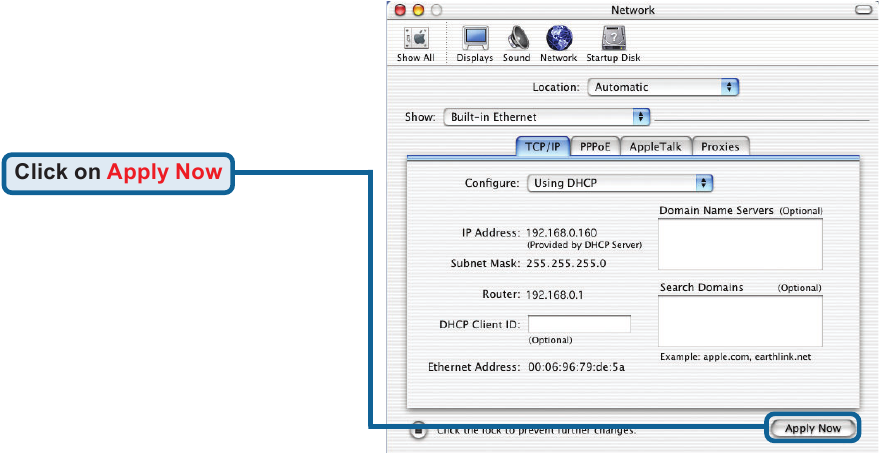The width and height of the screenshot is (881, 453).
Task: Open the Location dropdown set to Automatic
Action: 663,87
